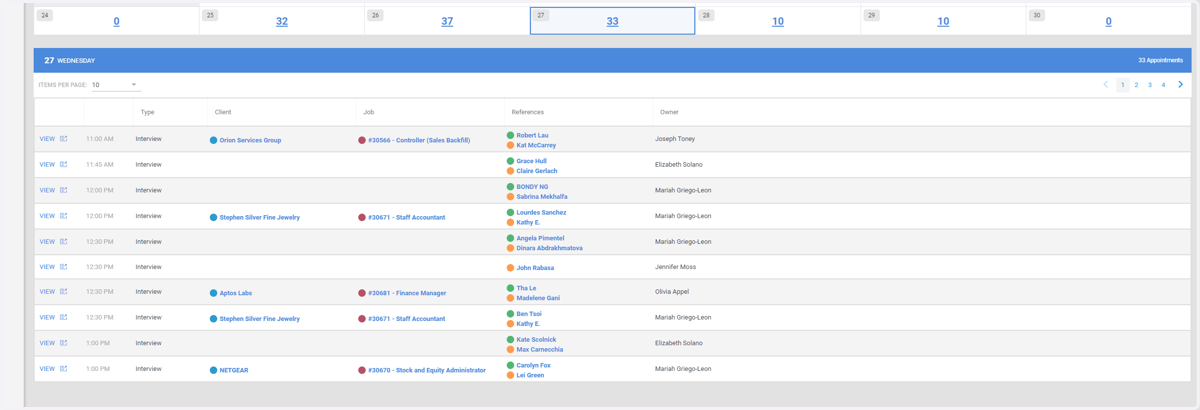Select day 27 with 33 appointments
This screenshot has height=410, width=1200.
click(612, 21)
